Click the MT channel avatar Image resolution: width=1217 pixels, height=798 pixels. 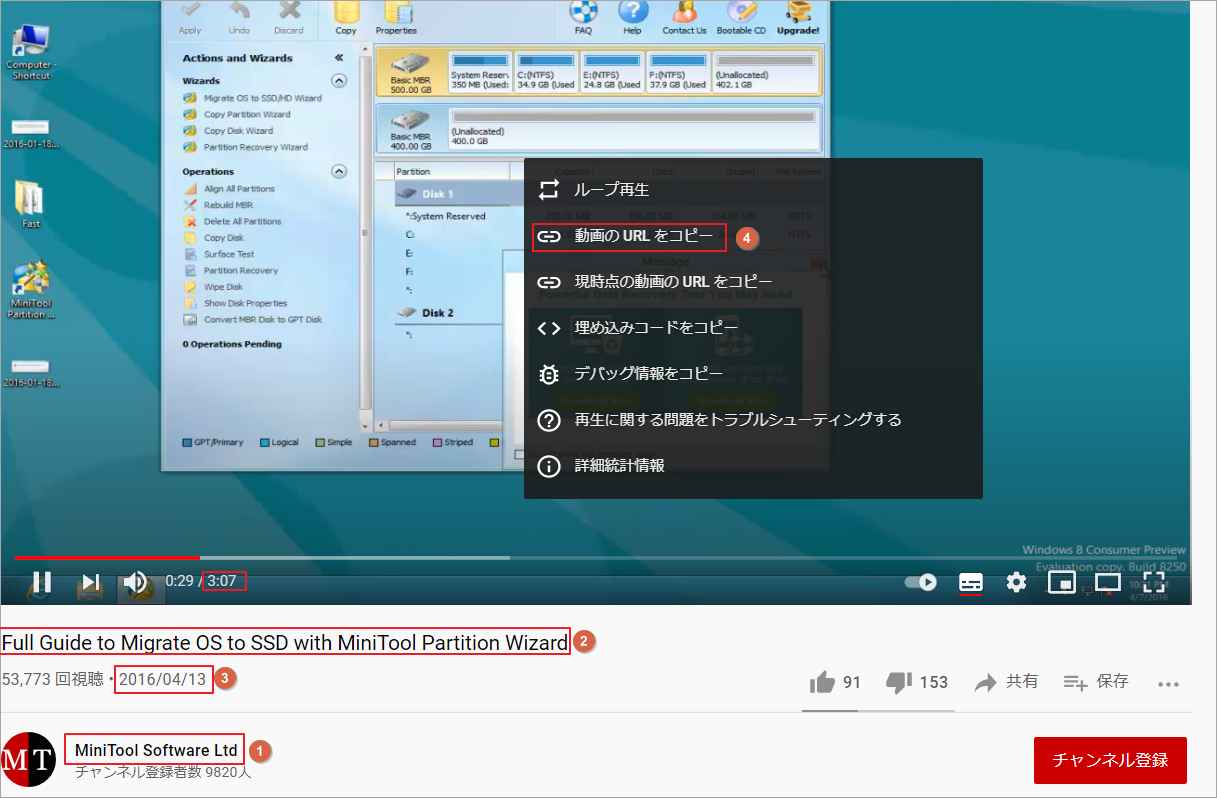pos(28,760)
